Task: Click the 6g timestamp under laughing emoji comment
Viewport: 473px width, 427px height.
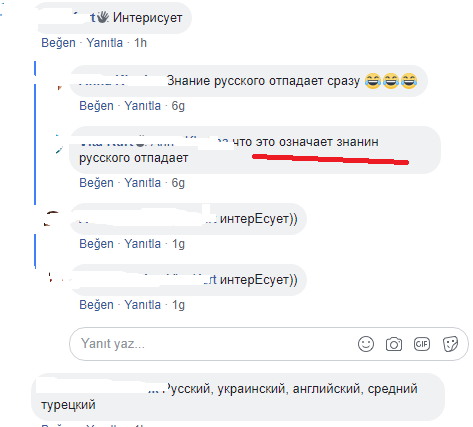Action: click(178, 106)
